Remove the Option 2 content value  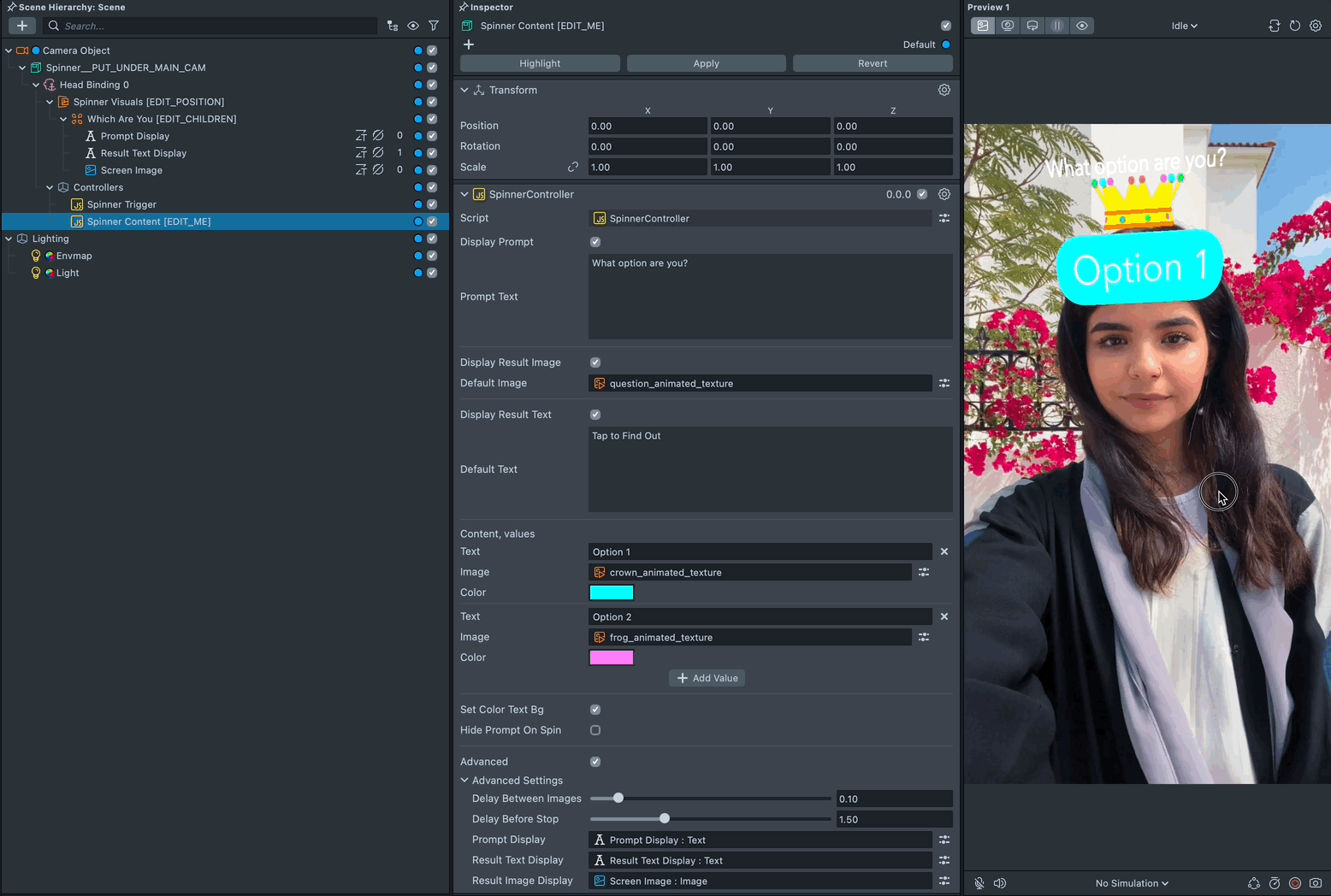[944, 616]
